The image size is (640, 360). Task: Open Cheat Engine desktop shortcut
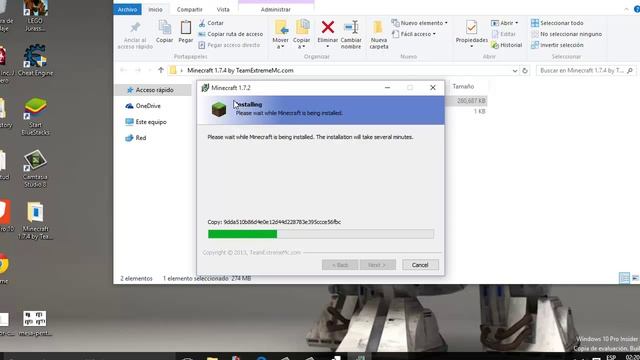[35, 61]
